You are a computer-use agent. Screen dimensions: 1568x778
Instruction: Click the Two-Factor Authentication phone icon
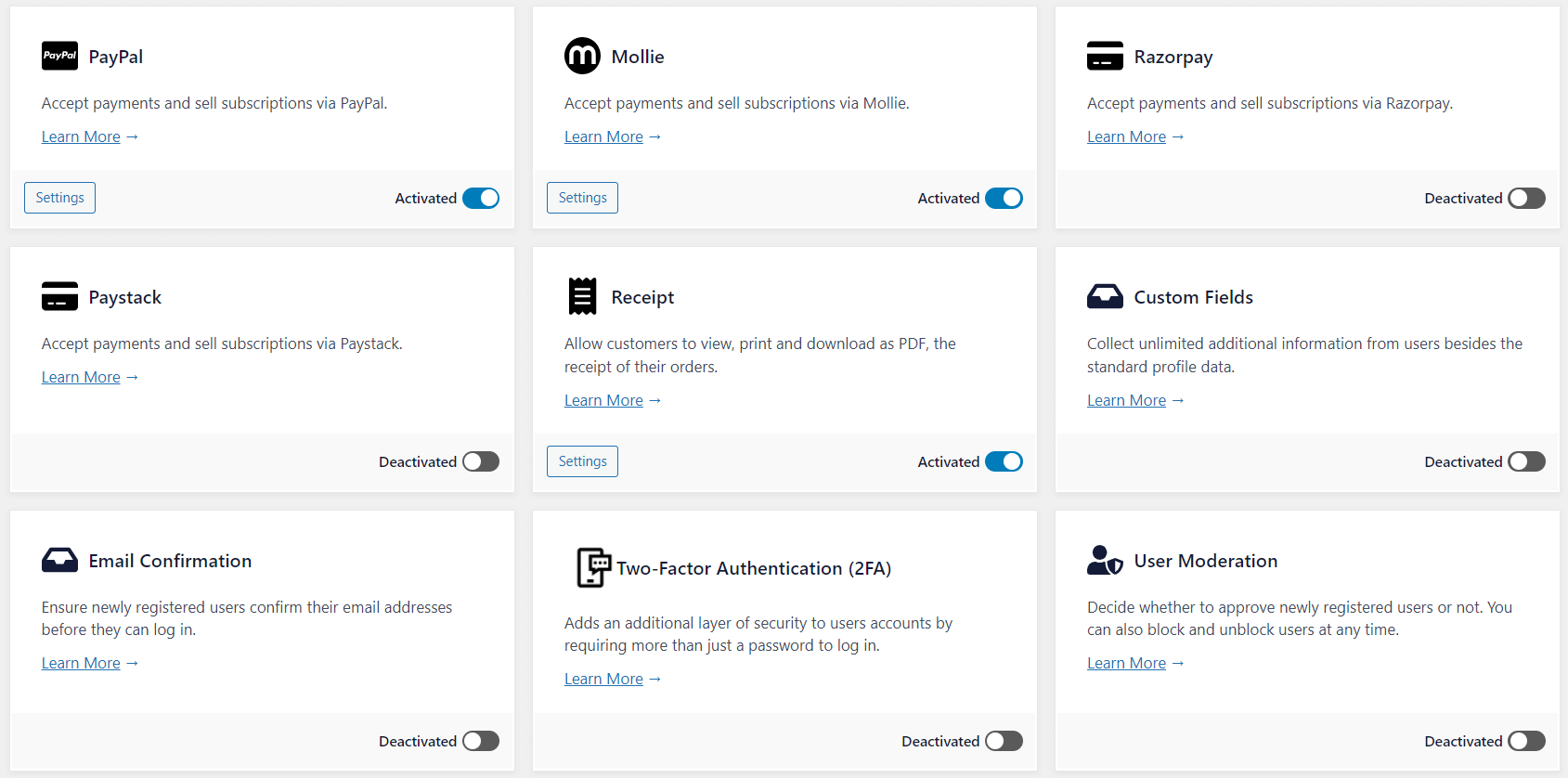coord(593,567)
